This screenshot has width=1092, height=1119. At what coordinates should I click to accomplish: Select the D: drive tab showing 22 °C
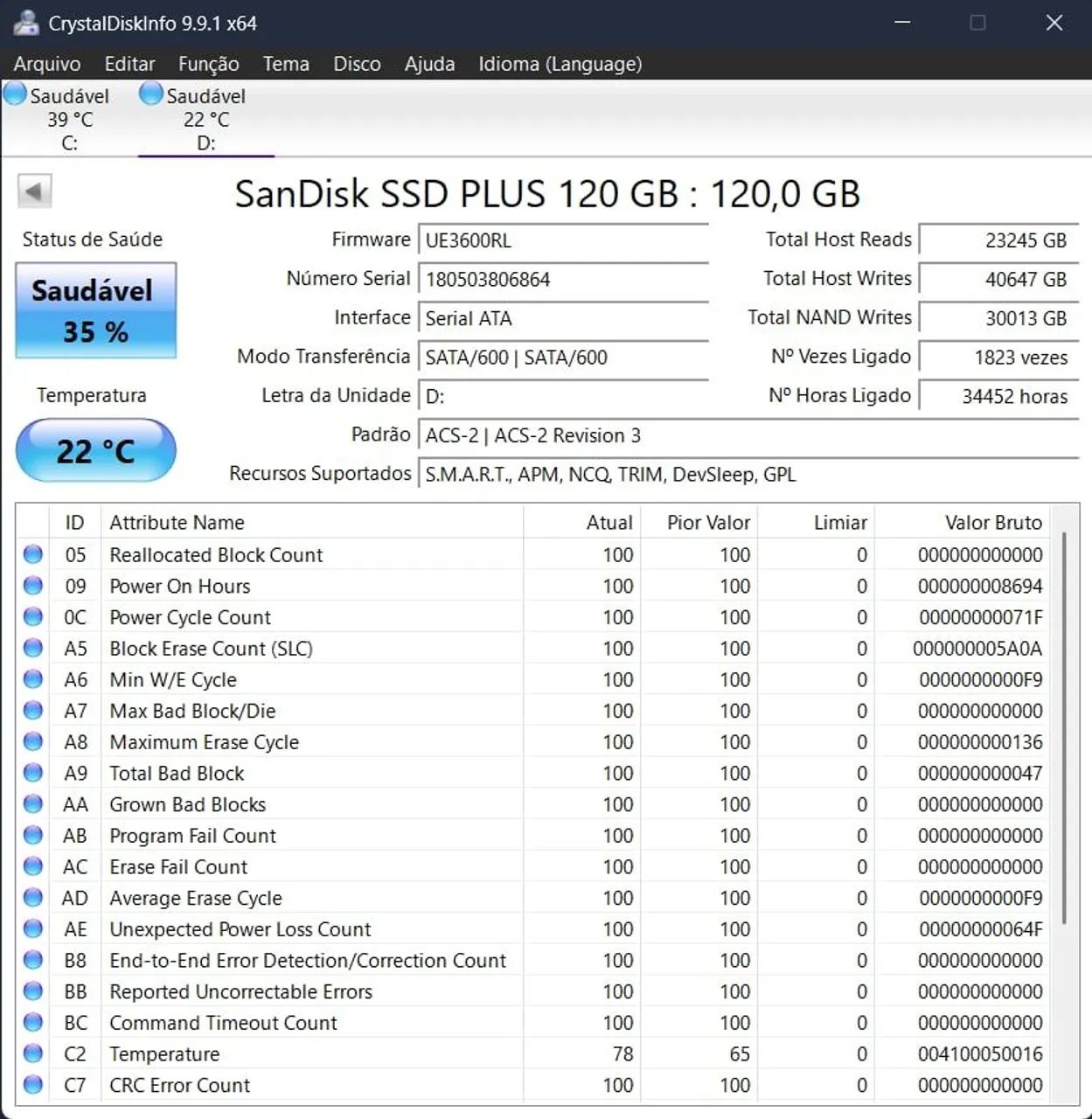point(206,119)
